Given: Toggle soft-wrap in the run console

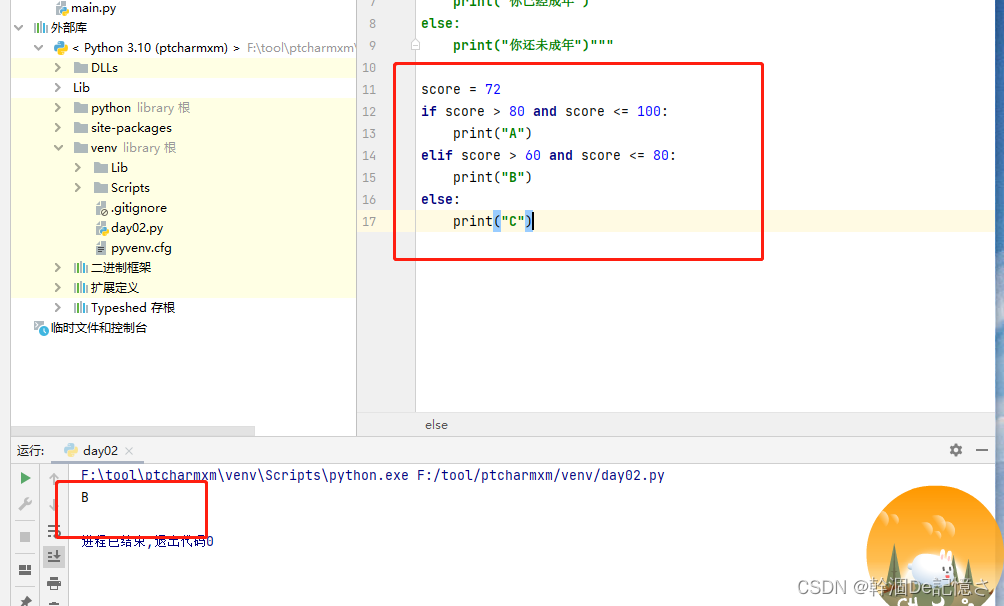Looking at the screenshot, I should [54, 530].
